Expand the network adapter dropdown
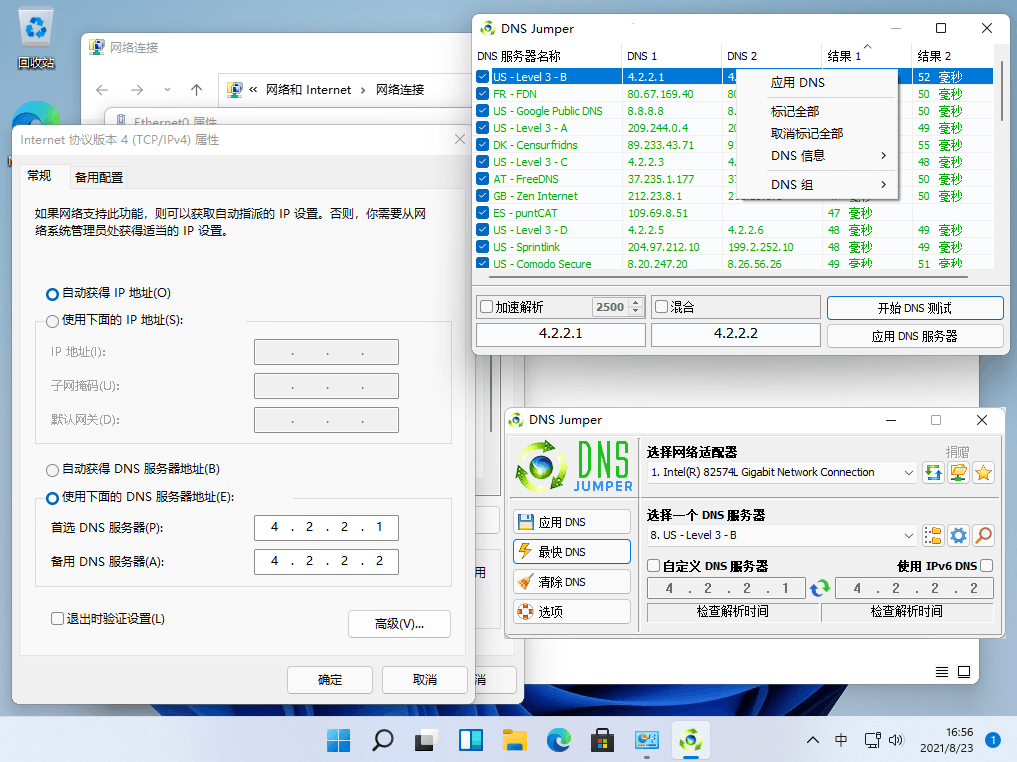 909,473
